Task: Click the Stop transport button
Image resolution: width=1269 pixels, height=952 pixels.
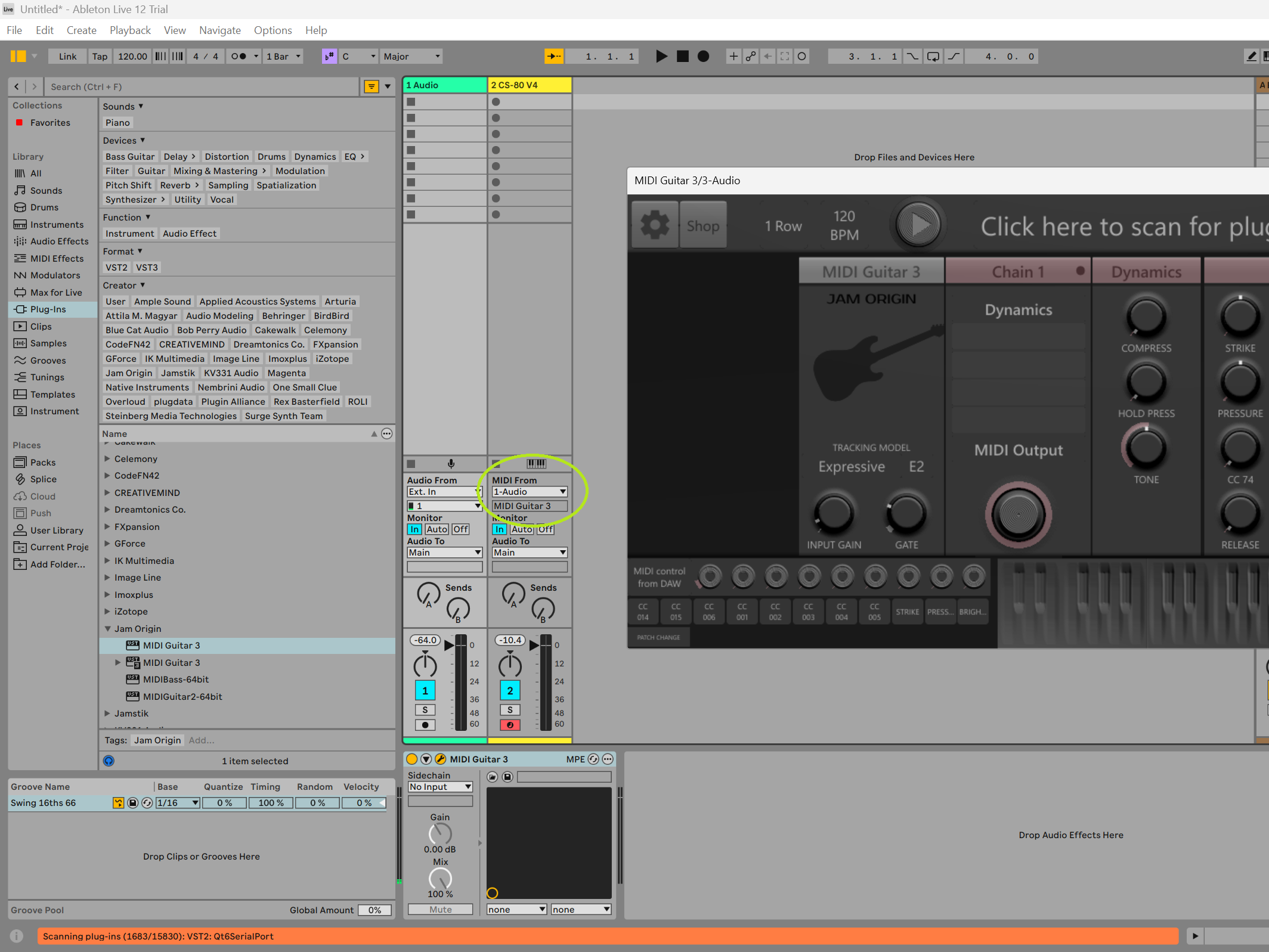Action: coord(683,57)
